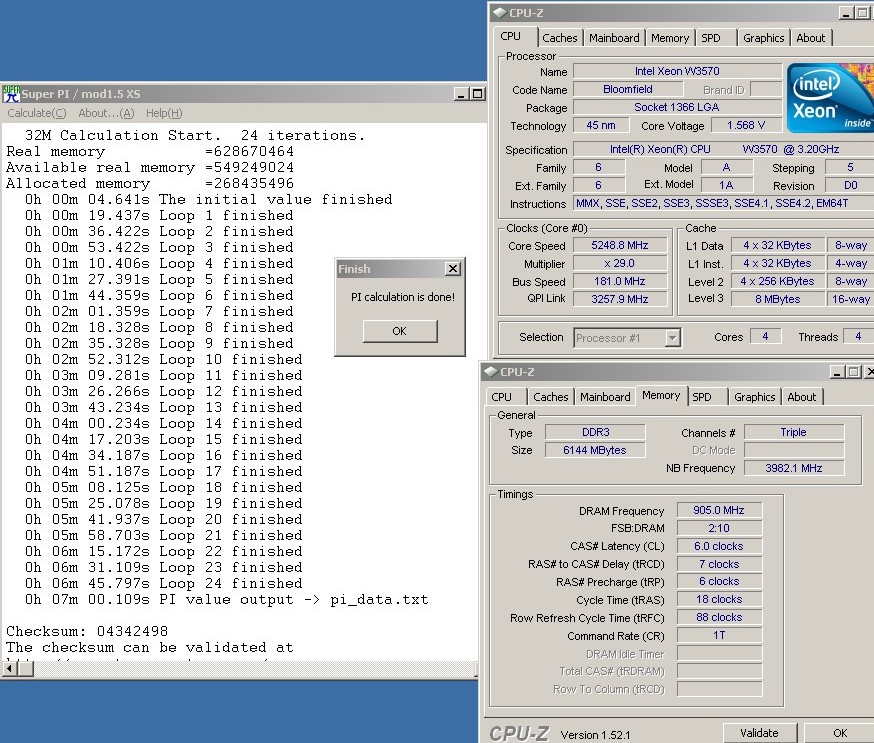Click OK button at CPU-Z bottom

pyautogui.click(x=839, y=733)
